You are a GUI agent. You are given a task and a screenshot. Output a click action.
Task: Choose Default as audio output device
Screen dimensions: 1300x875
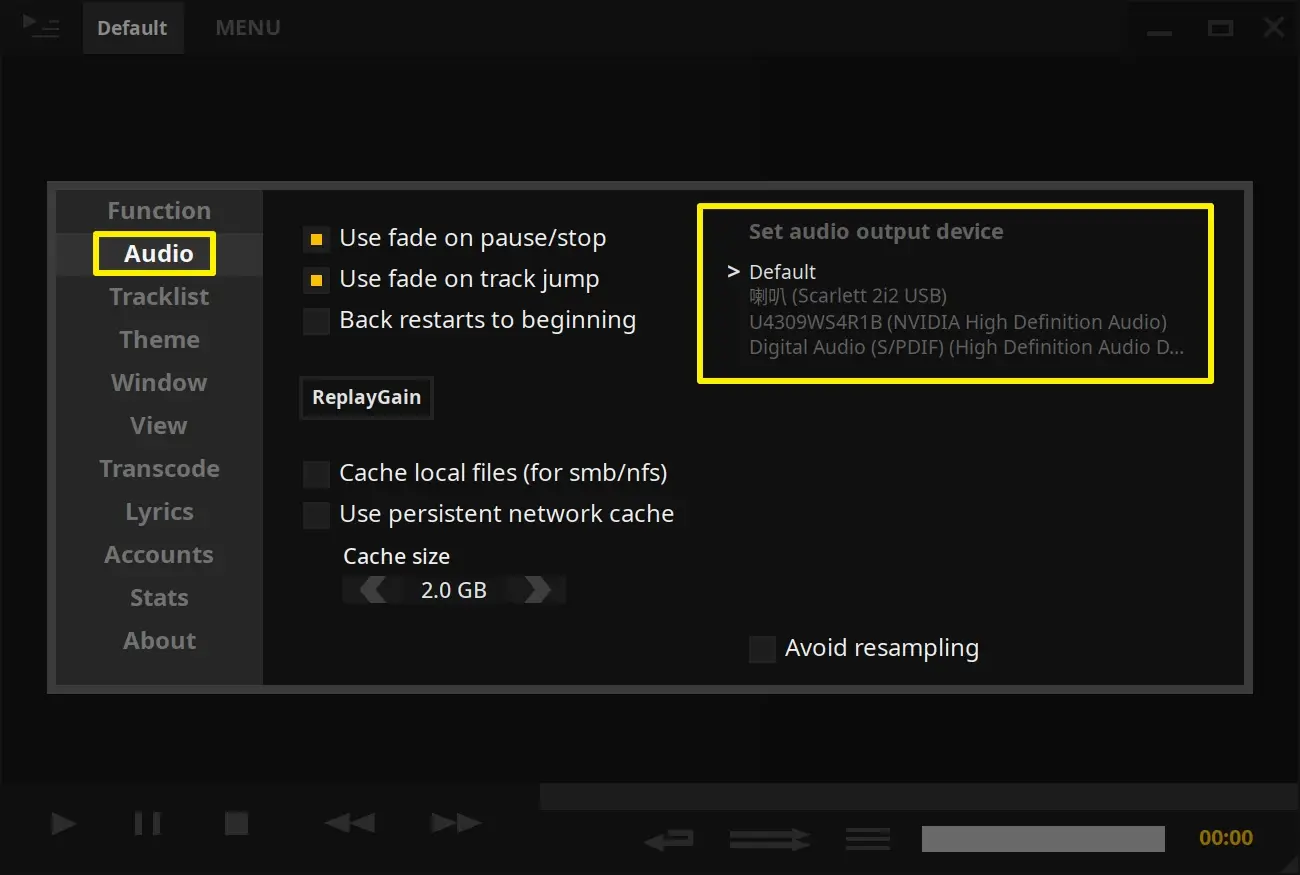[x=782, y=272]
